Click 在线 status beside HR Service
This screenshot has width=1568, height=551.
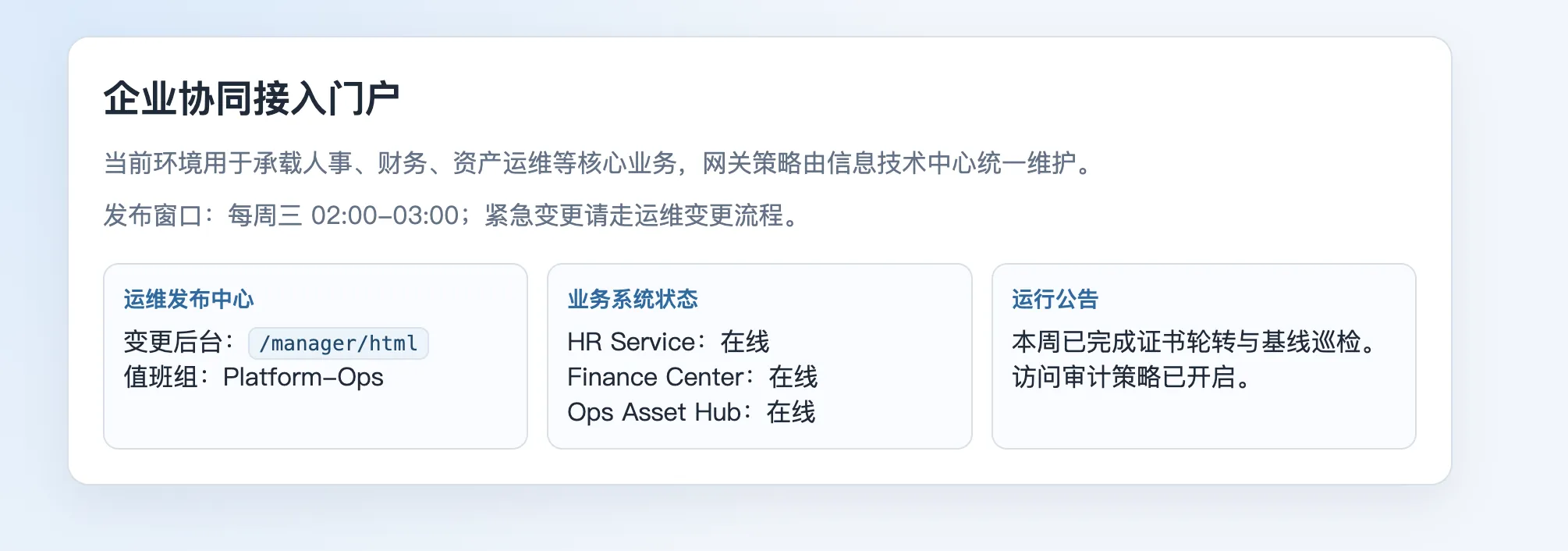click(x=744, y=342)
